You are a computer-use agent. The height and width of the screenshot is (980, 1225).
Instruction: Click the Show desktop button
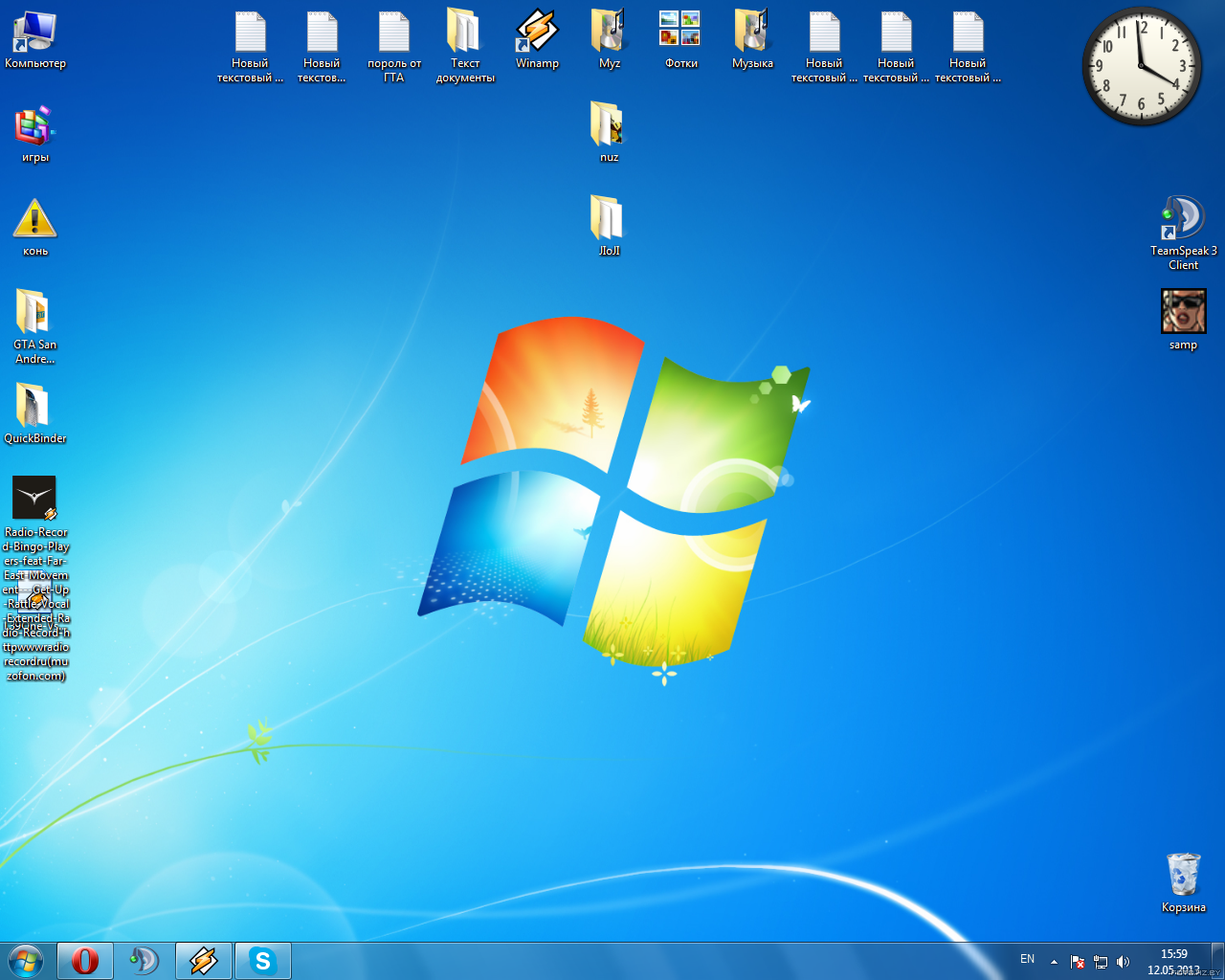click(1217, 961)
